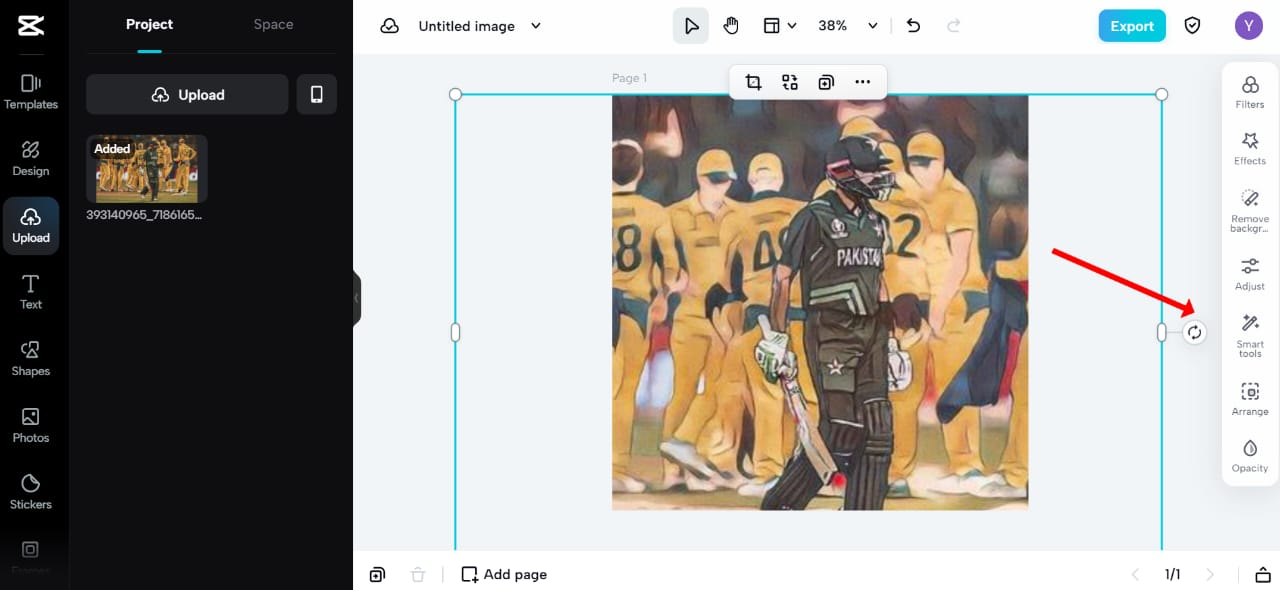Click the Undo arrow
This screenshot has height=590, width=1280.
[x=913, y=26]
